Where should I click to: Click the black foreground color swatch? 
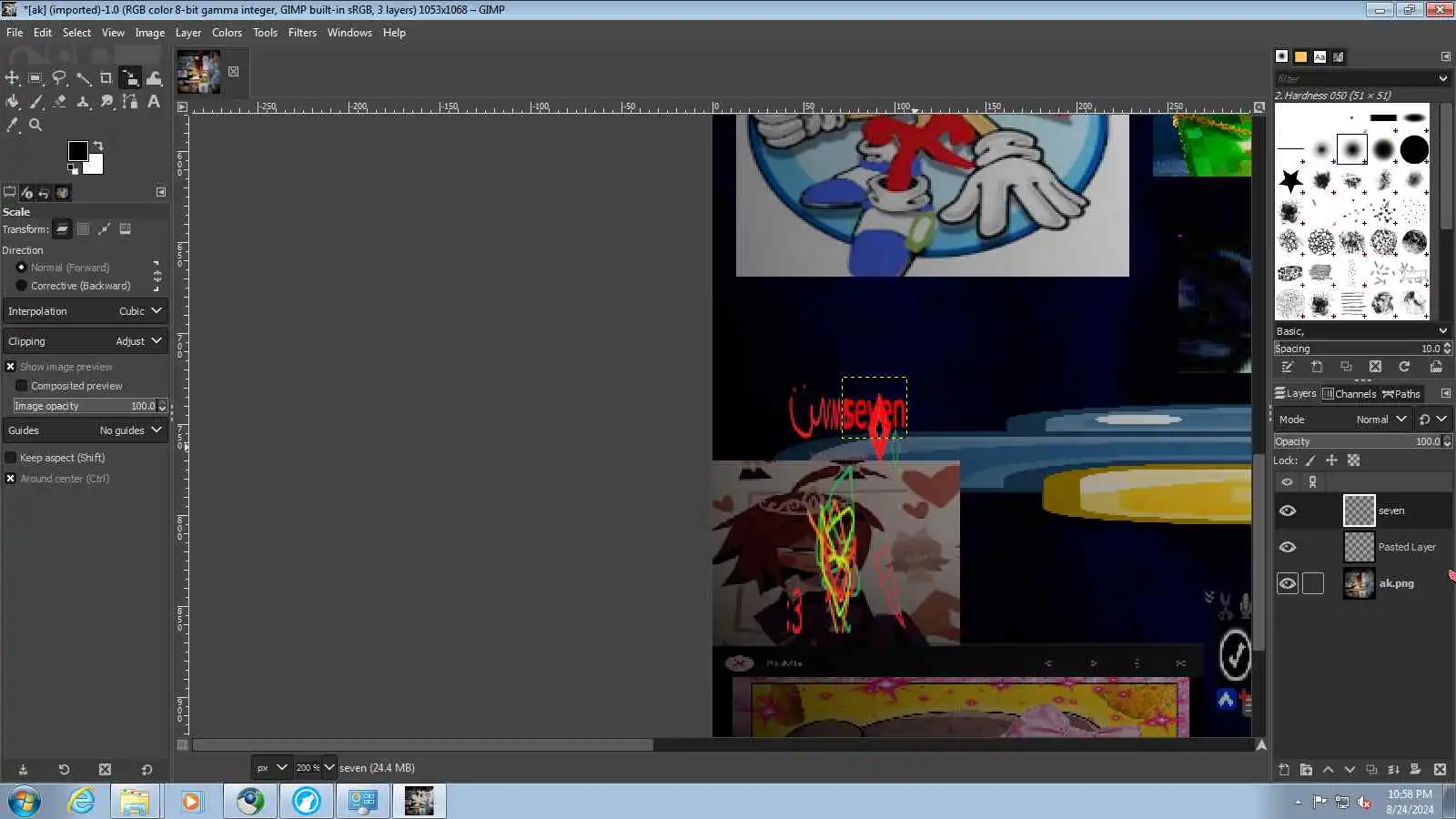tap(77, 150)
